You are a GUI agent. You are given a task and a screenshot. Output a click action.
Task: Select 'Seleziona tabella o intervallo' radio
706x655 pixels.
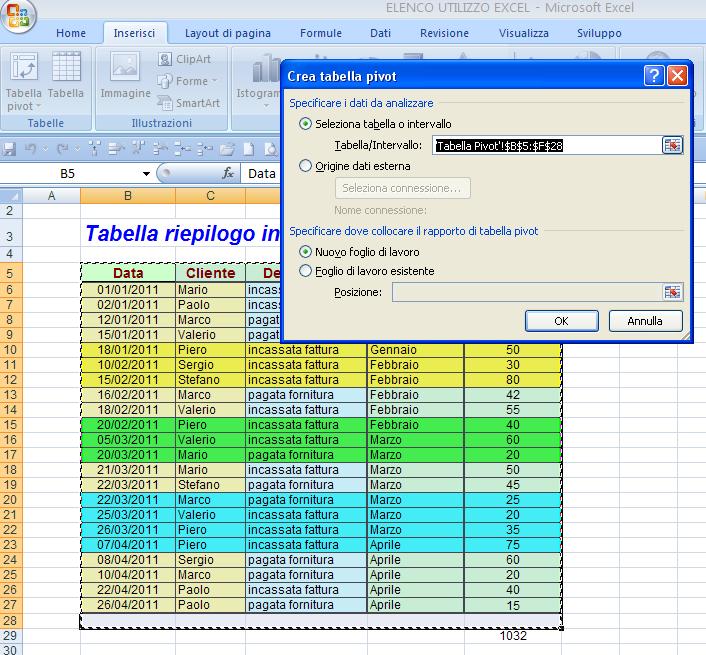[x=305, y=124]
